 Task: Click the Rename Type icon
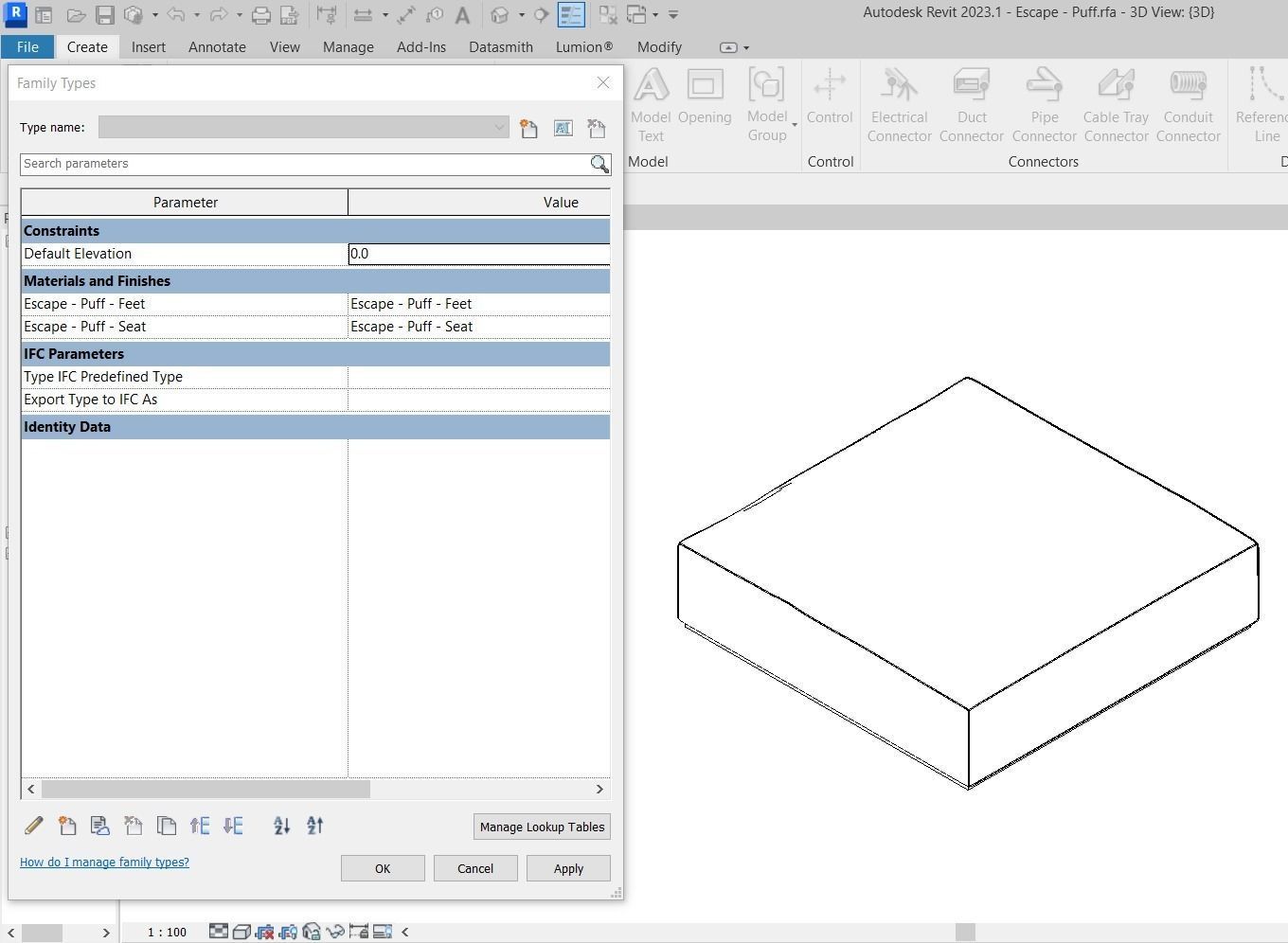[x=563, y=128]
